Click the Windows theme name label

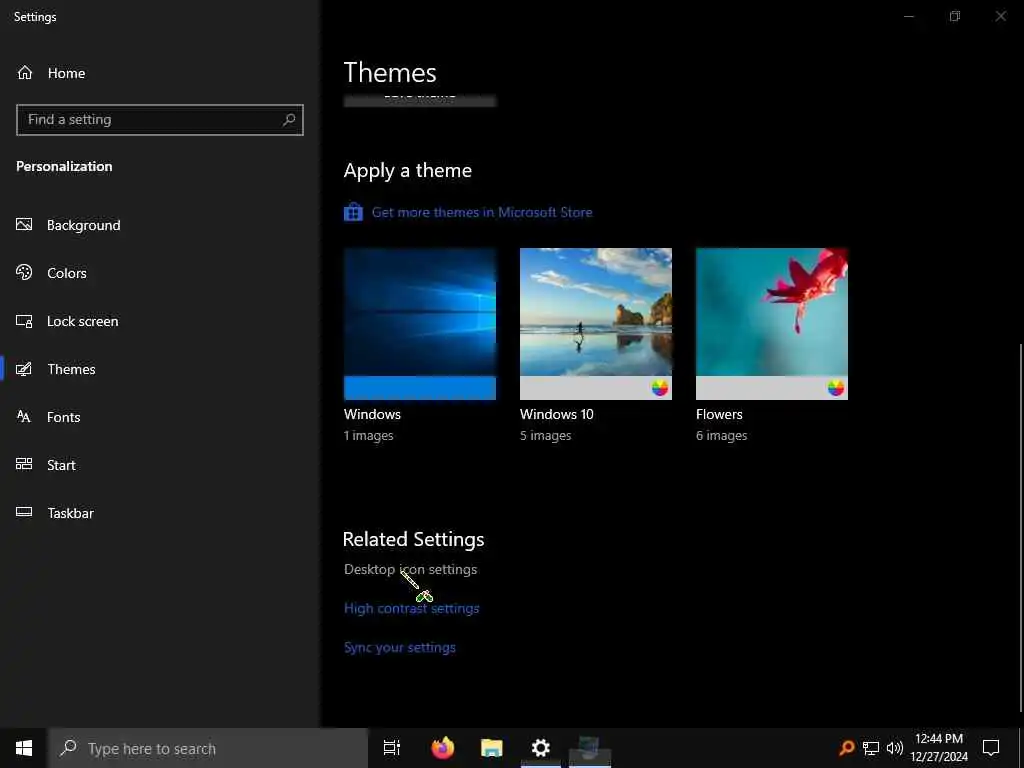point(372,414)
